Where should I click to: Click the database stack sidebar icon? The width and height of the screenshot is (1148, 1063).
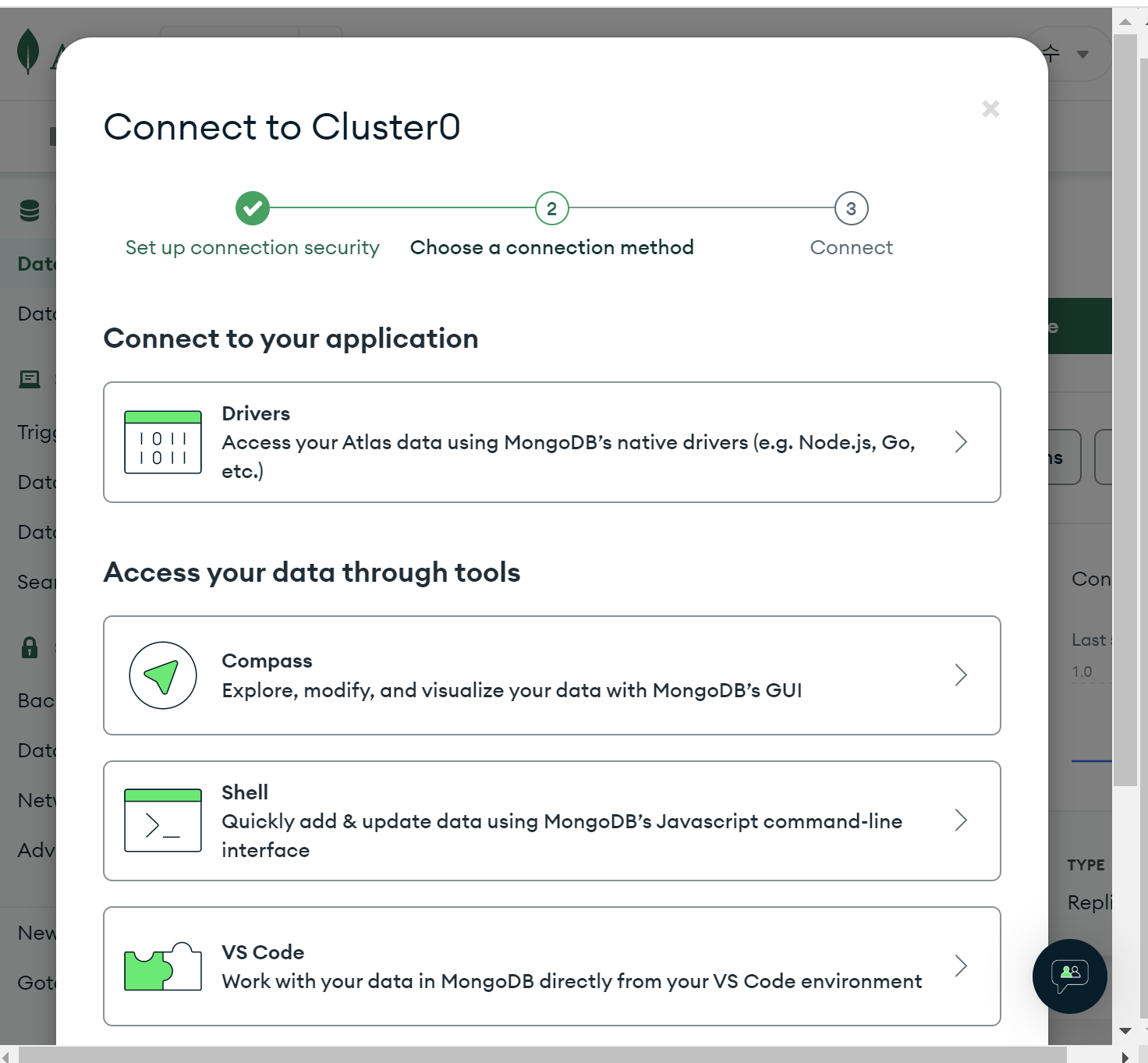30,211
